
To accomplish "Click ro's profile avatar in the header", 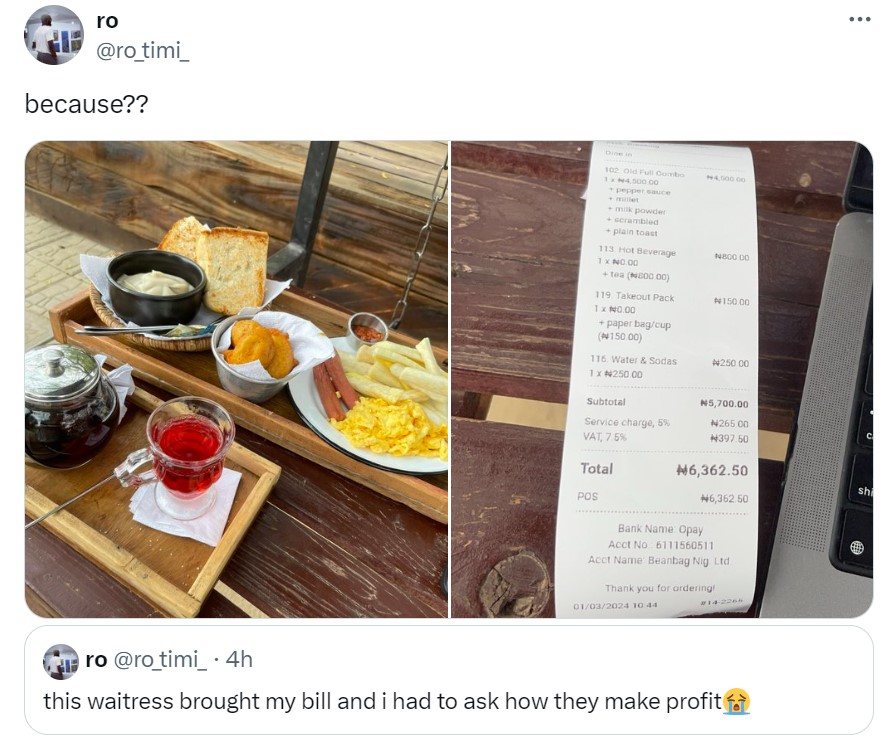I will click(53, 35).
